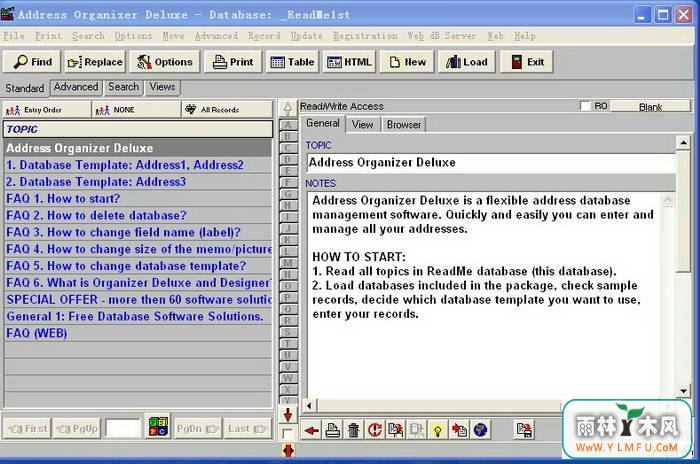Click the trash can delete record icon
The image size is (700, 464).
click(x=353, y=431)
